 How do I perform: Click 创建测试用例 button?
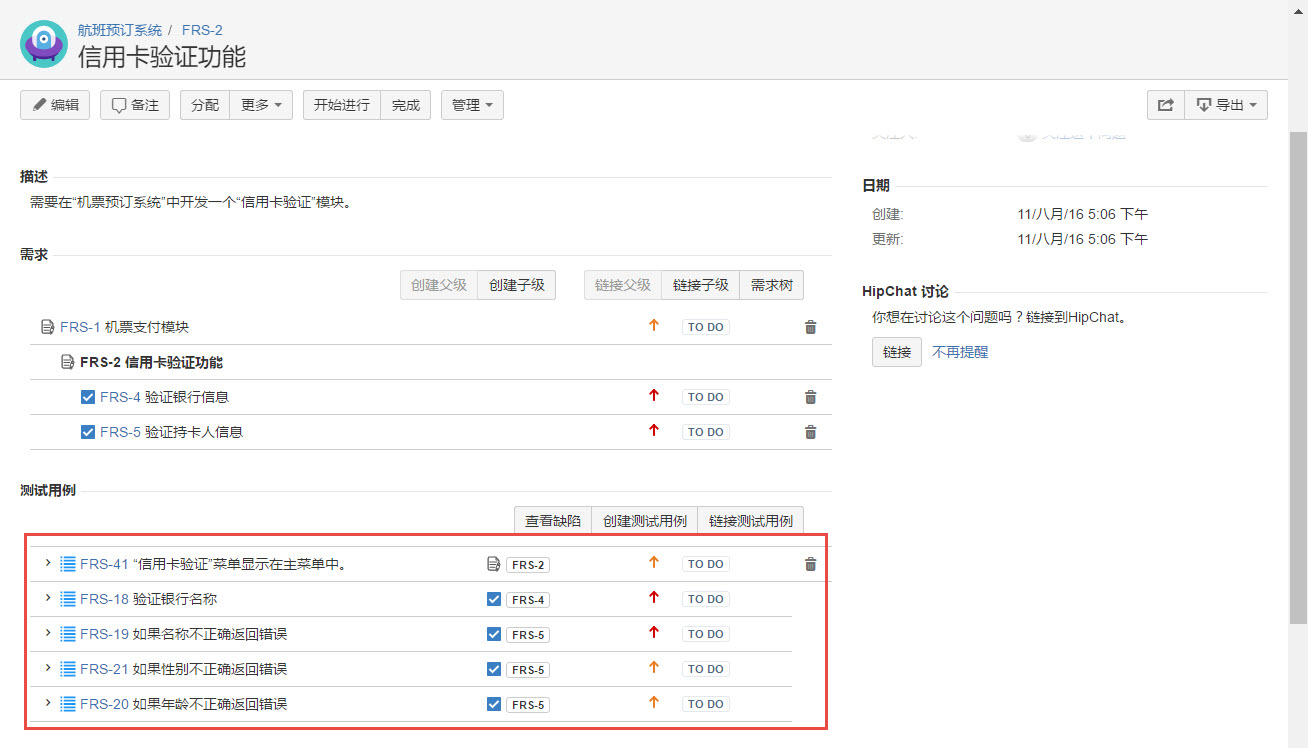645,521
